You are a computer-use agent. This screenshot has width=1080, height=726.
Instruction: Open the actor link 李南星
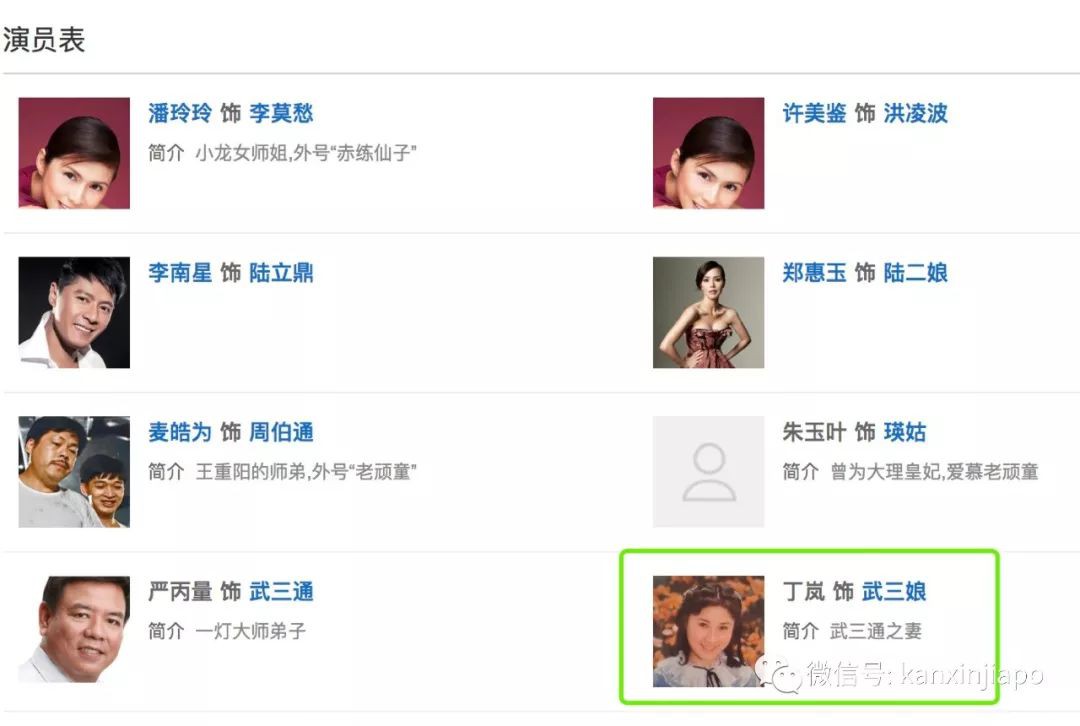click(x=180, y=273)
